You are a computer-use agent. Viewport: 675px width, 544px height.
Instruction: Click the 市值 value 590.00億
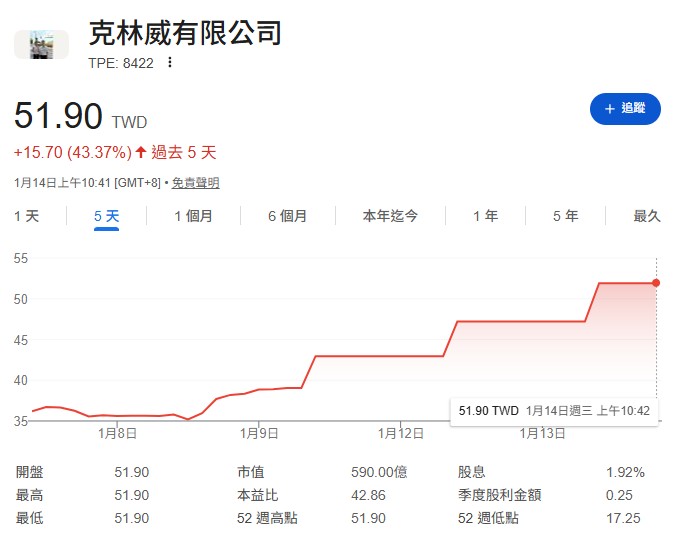[x=379, y=472]
